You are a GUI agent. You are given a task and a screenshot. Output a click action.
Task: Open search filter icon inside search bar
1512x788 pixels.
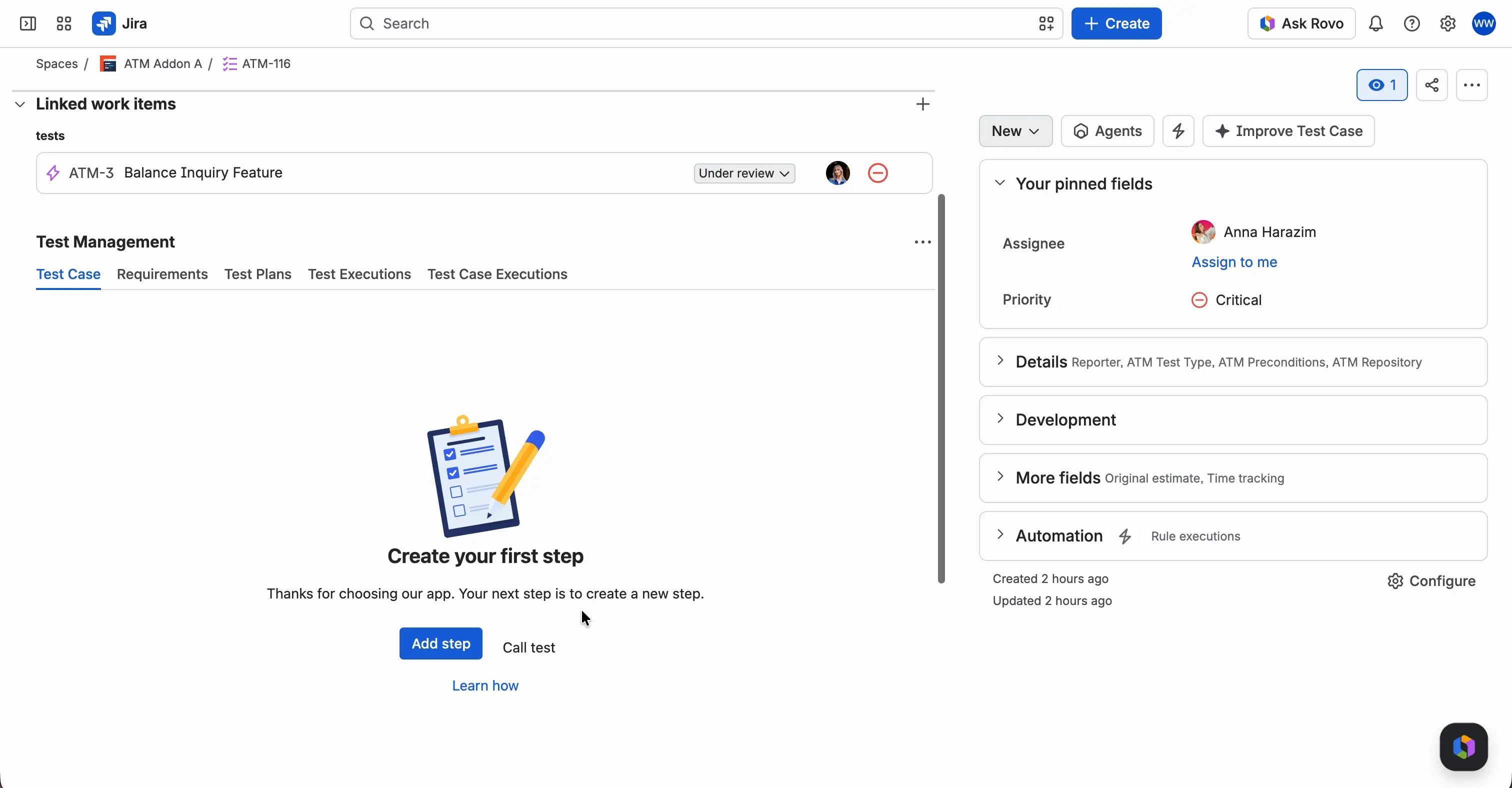point(1046,23)
